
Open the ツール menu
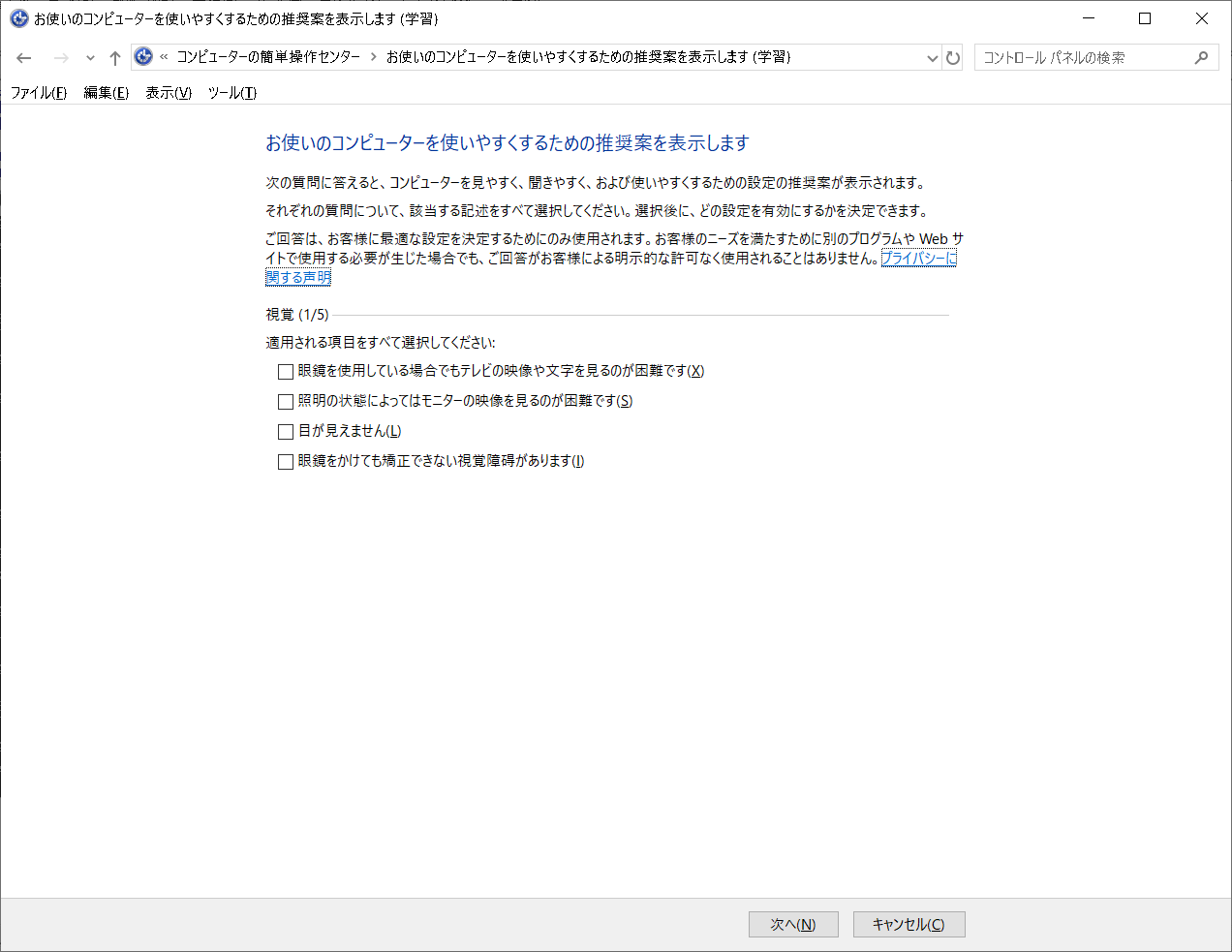[x=231, y=93]
